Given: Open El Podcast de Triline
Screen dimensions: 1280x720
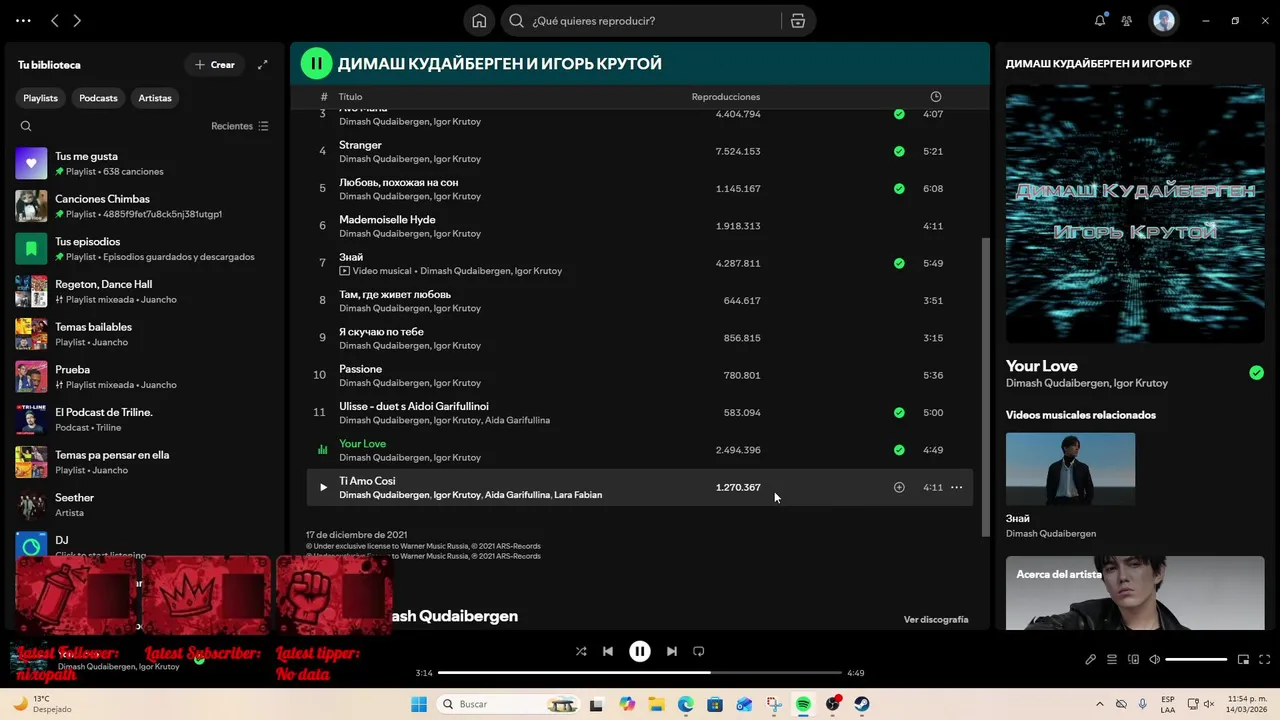Looking at the screenshot, I should 145,419.
